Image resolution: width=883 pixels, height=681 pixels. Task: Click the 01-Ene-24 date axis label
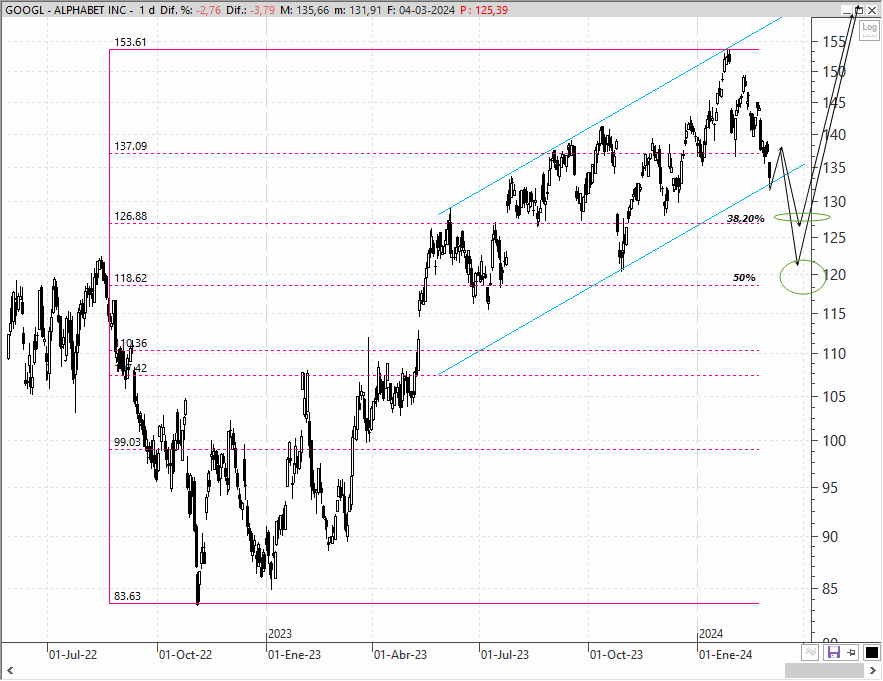[725, 655]
